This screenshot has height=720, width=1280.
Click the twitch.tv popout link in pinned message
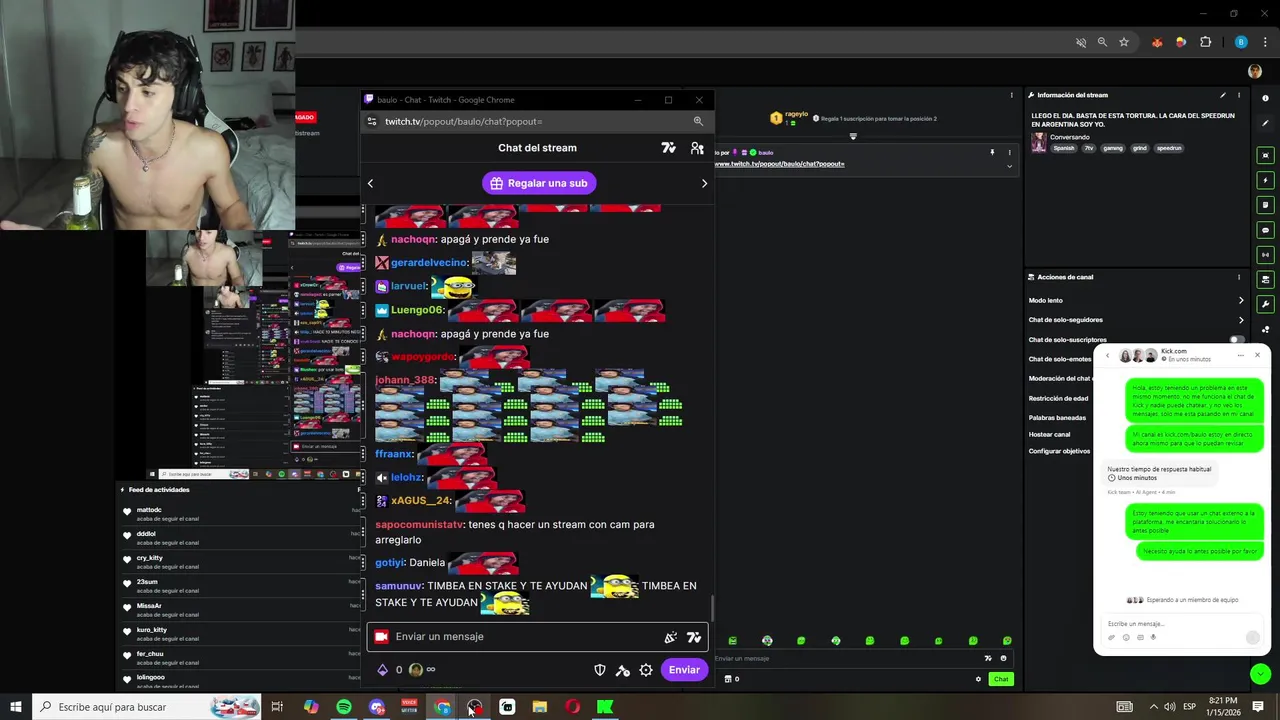pyautogui.click(x=779, y=163)
